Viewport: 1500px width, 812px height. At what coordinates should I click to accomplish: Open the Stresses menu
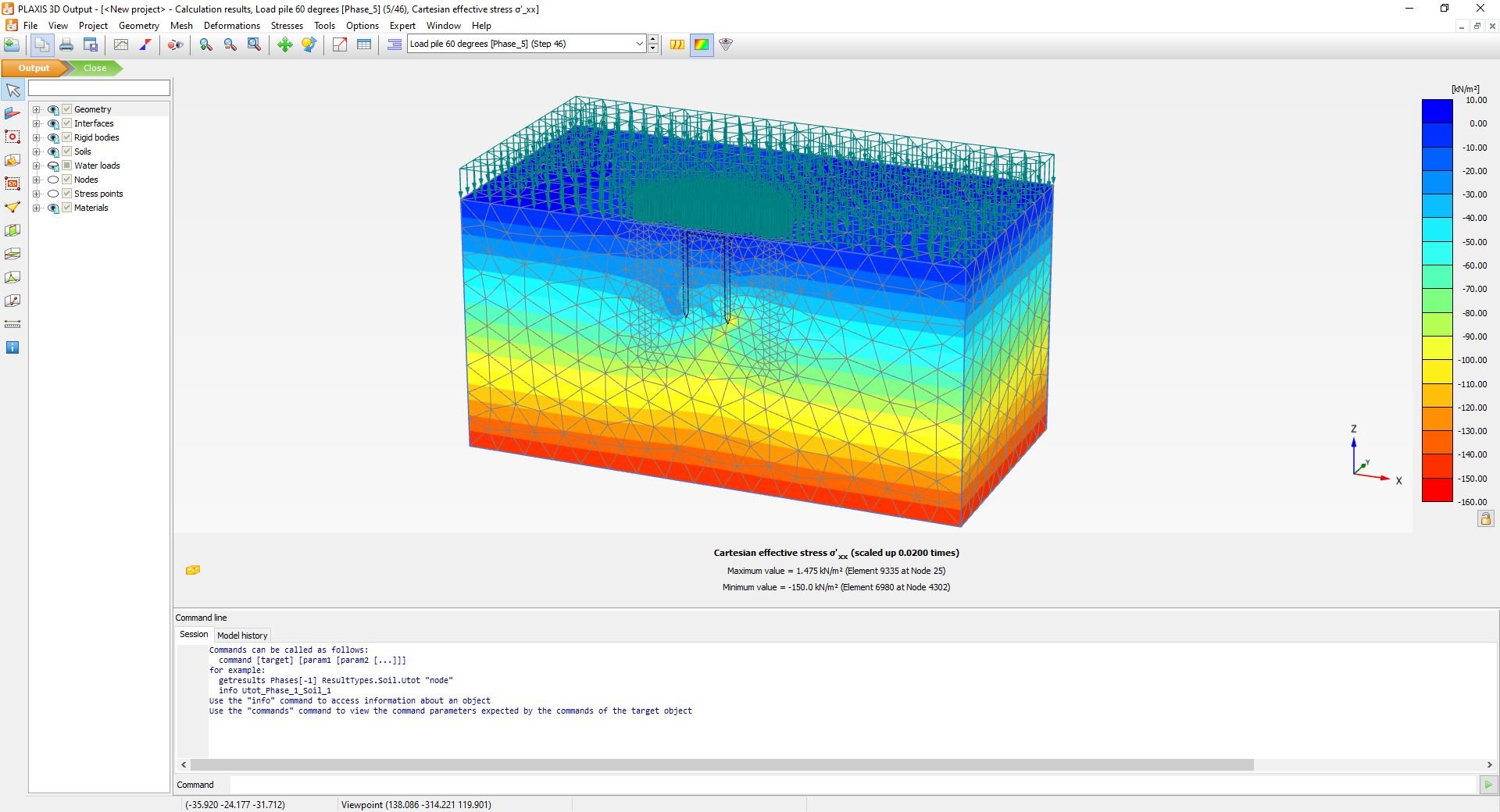(x=287, y=25)
